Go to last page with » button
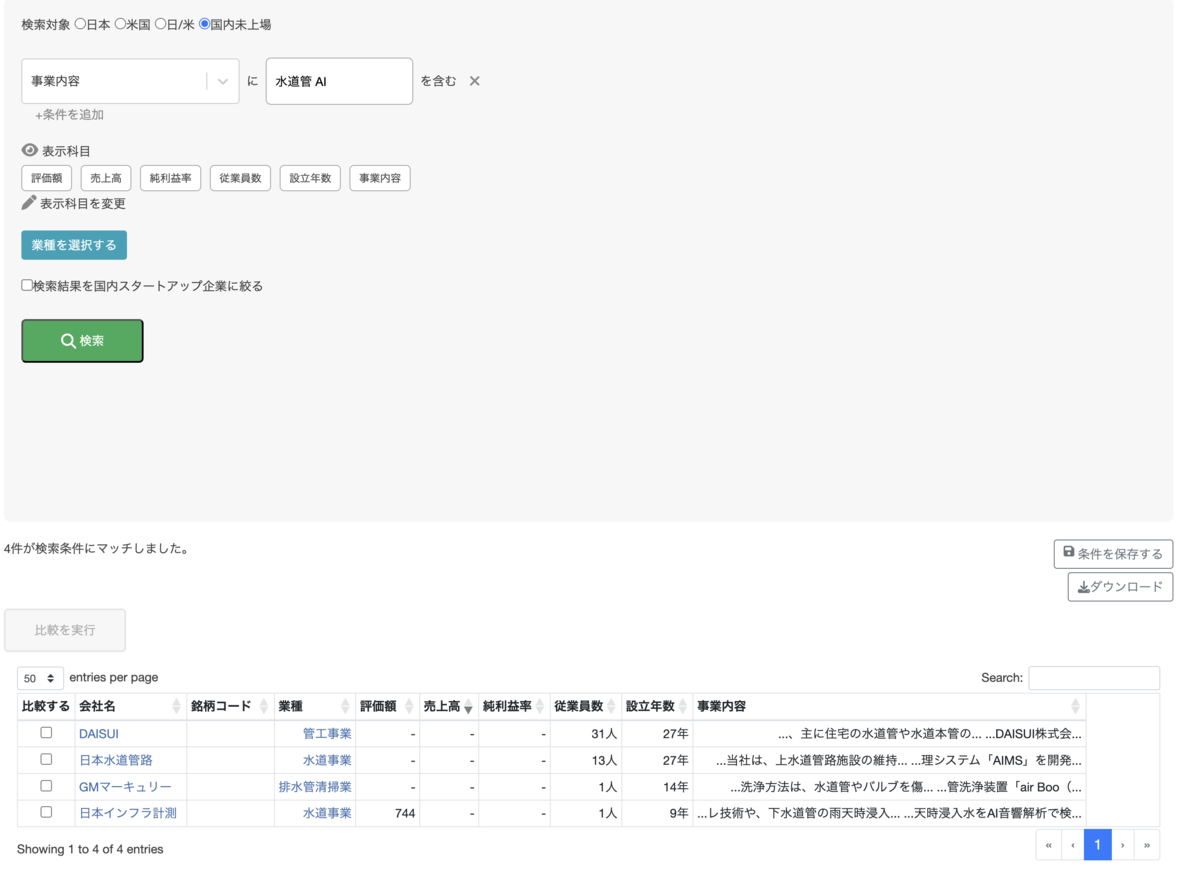This screenshot has height=880, width=1200. (1147, 845)
